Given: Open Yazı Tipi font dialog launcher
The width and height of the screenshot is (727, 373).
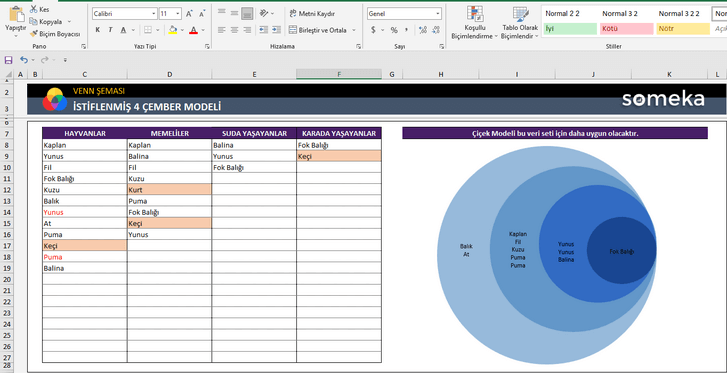Looking at the screenshot, I should (207, 46).
